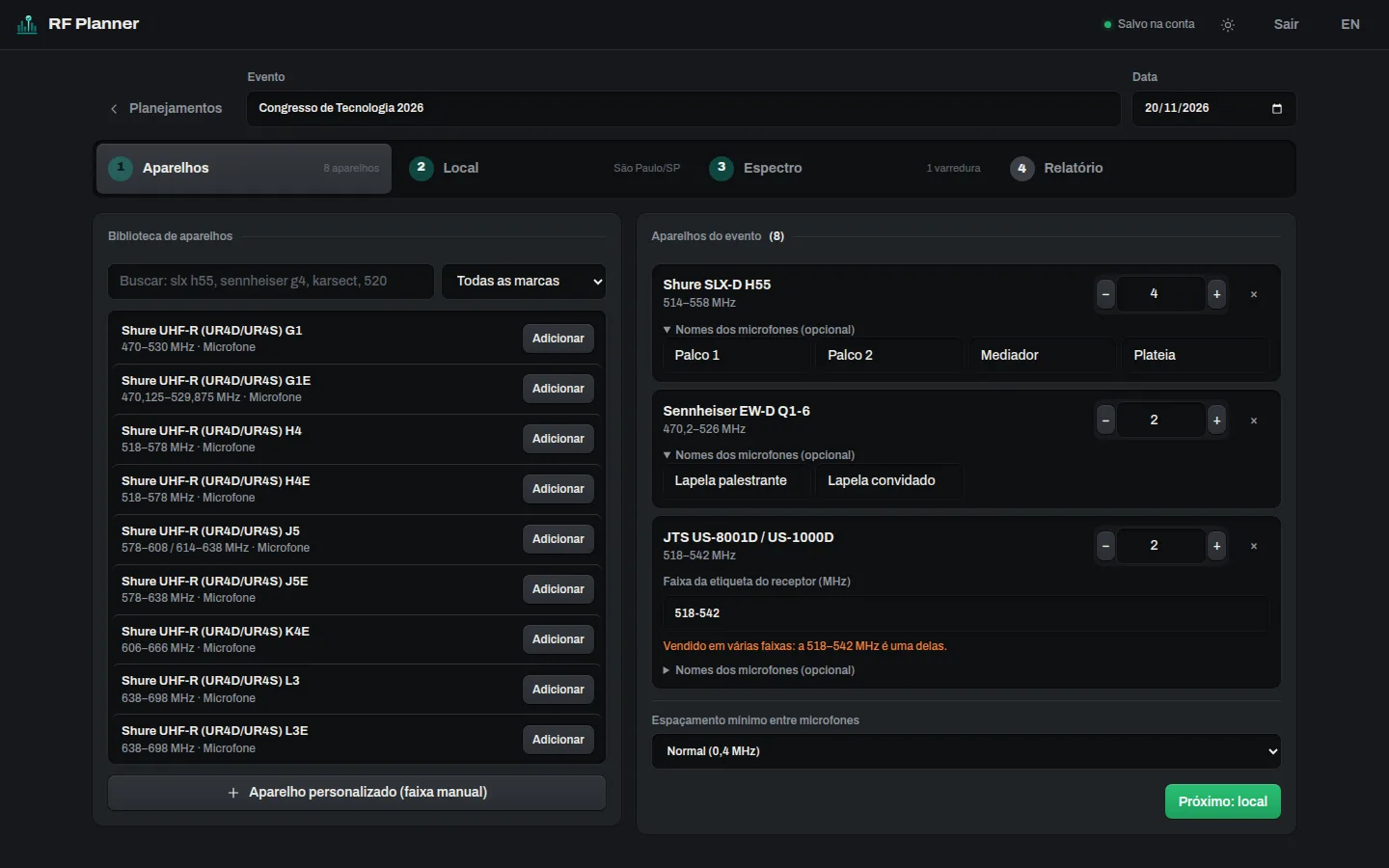Open the Aparelhos step tab
The height and width of the screenshot is (868, 1389).
tap(244, 168)
